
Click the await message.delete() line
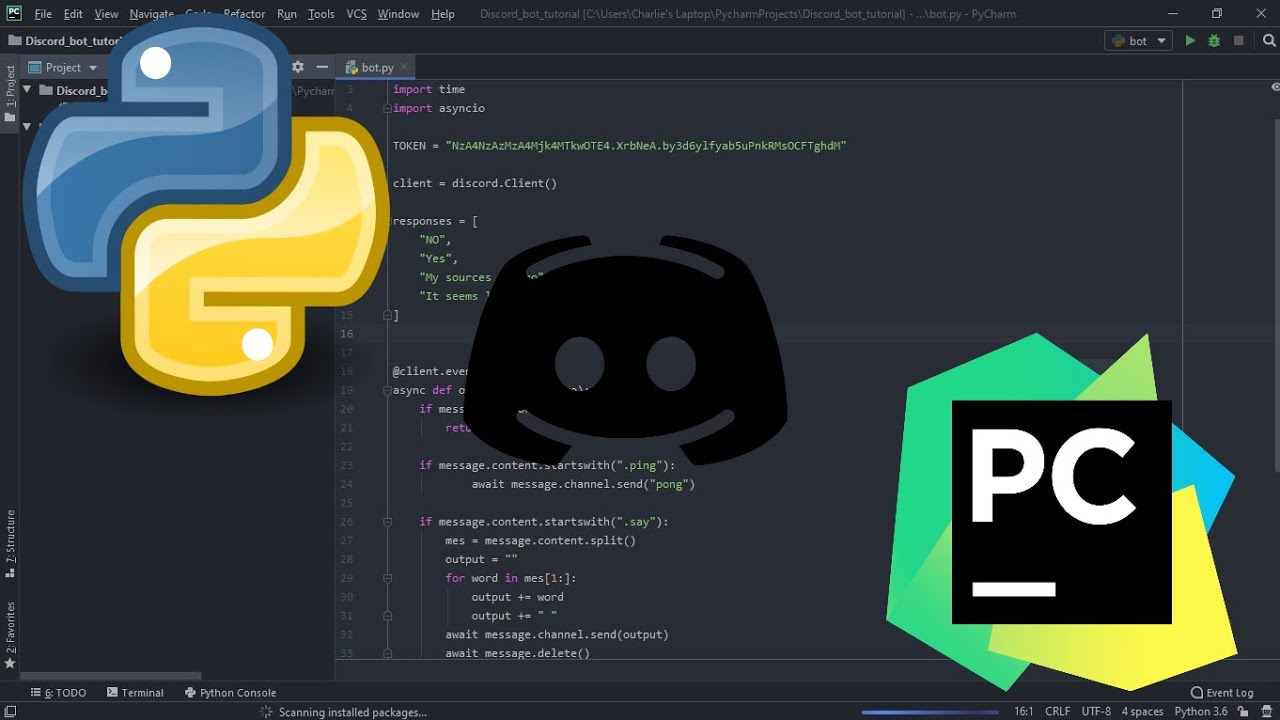click(x=518, y=653)
